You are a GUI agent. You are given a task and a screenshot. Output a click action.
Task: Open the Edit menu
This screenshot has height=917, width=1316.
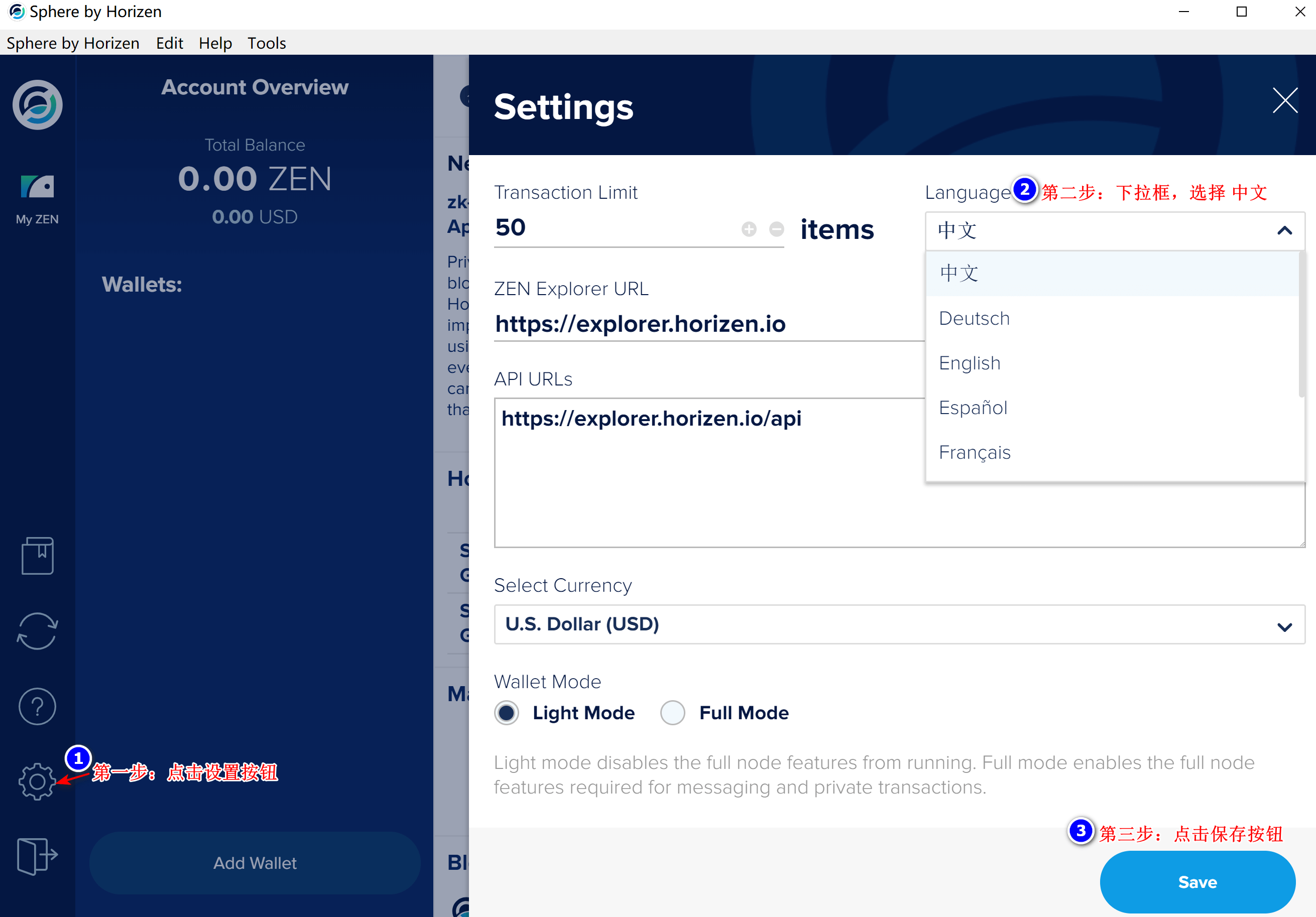coord(170,43)
